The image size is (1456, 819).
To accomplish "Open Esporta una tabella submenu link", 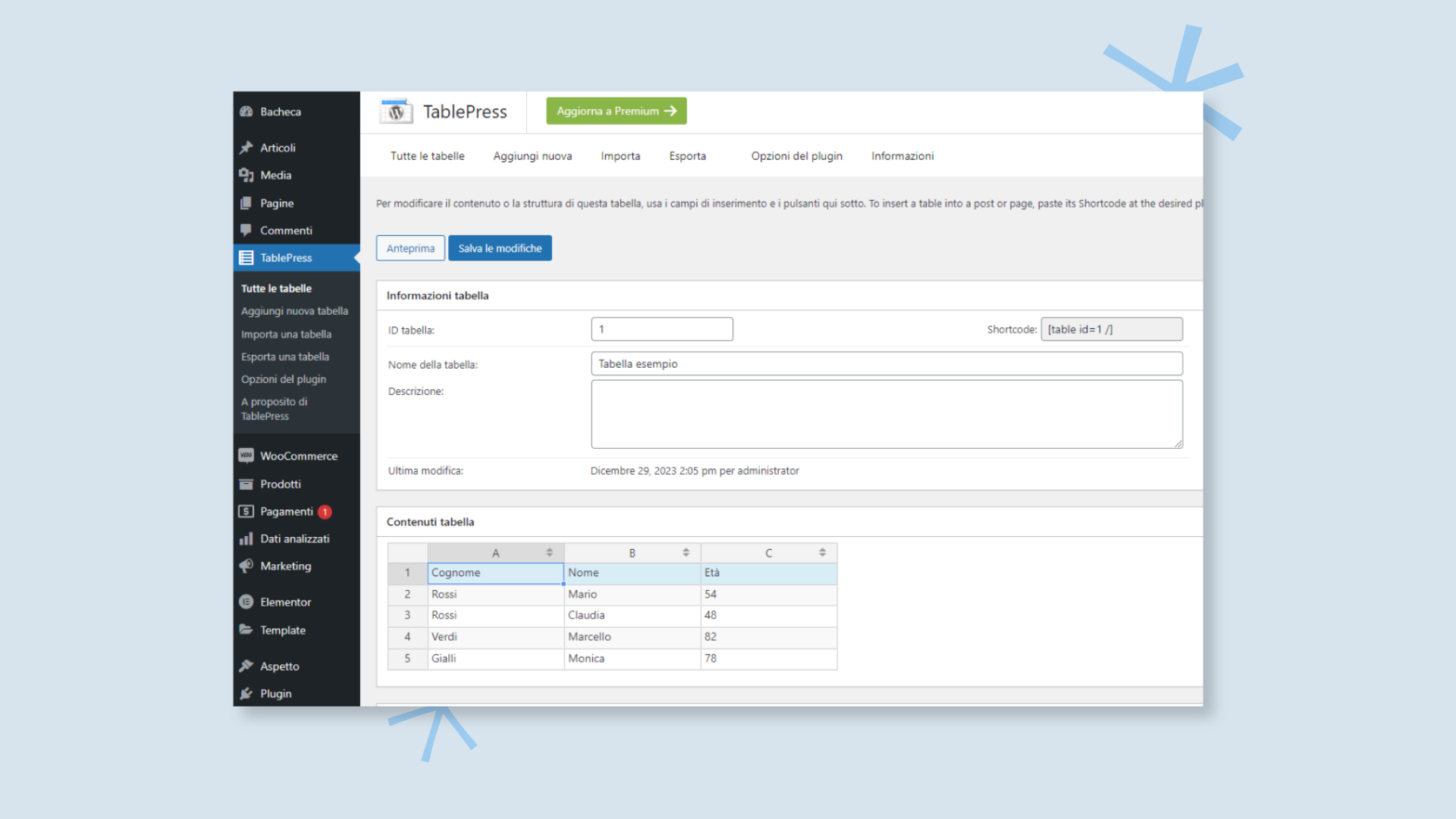I will [285, 356].
